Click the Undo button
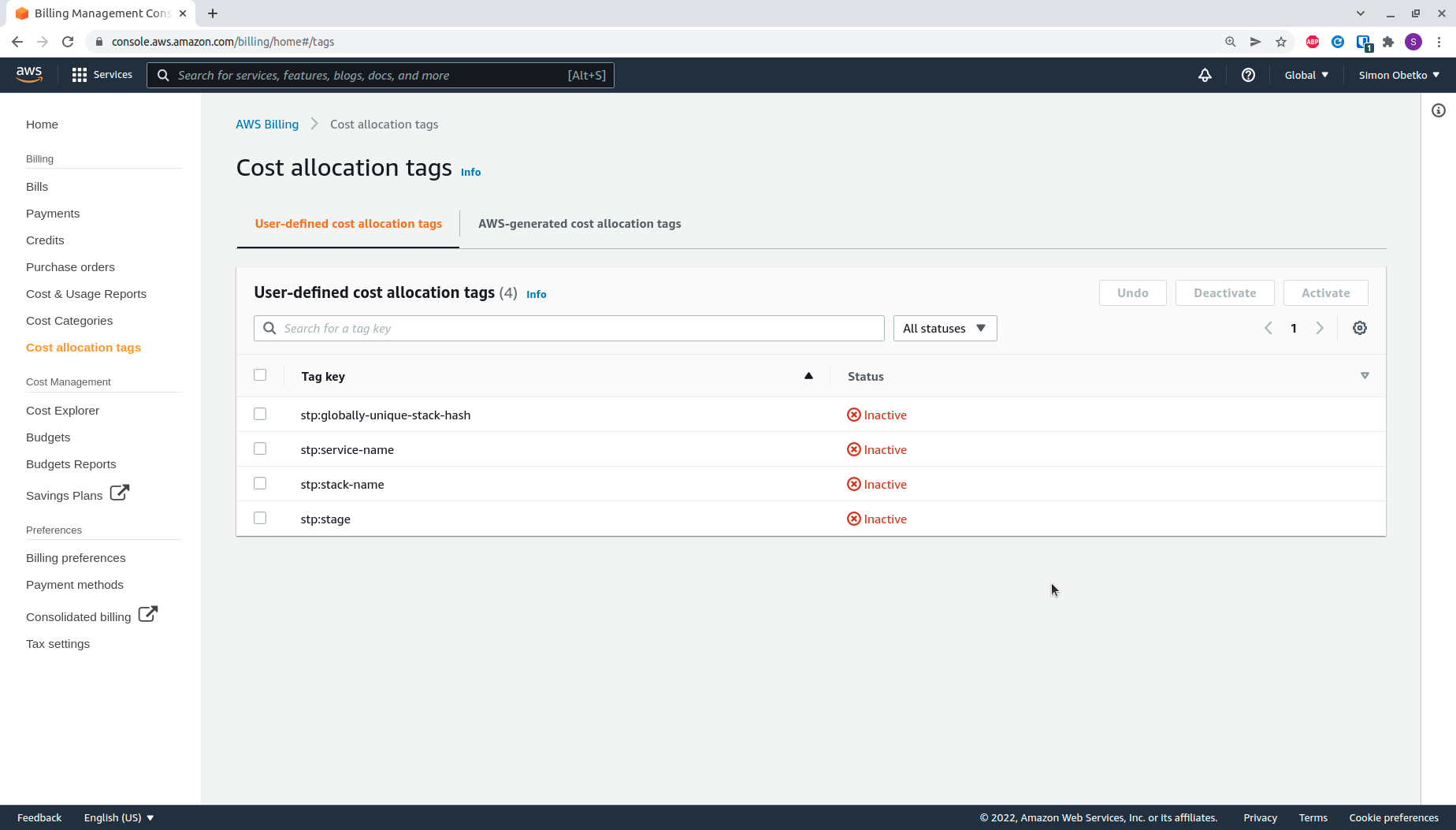This screenshot has width=1456, height=830. coord(1132,292)
